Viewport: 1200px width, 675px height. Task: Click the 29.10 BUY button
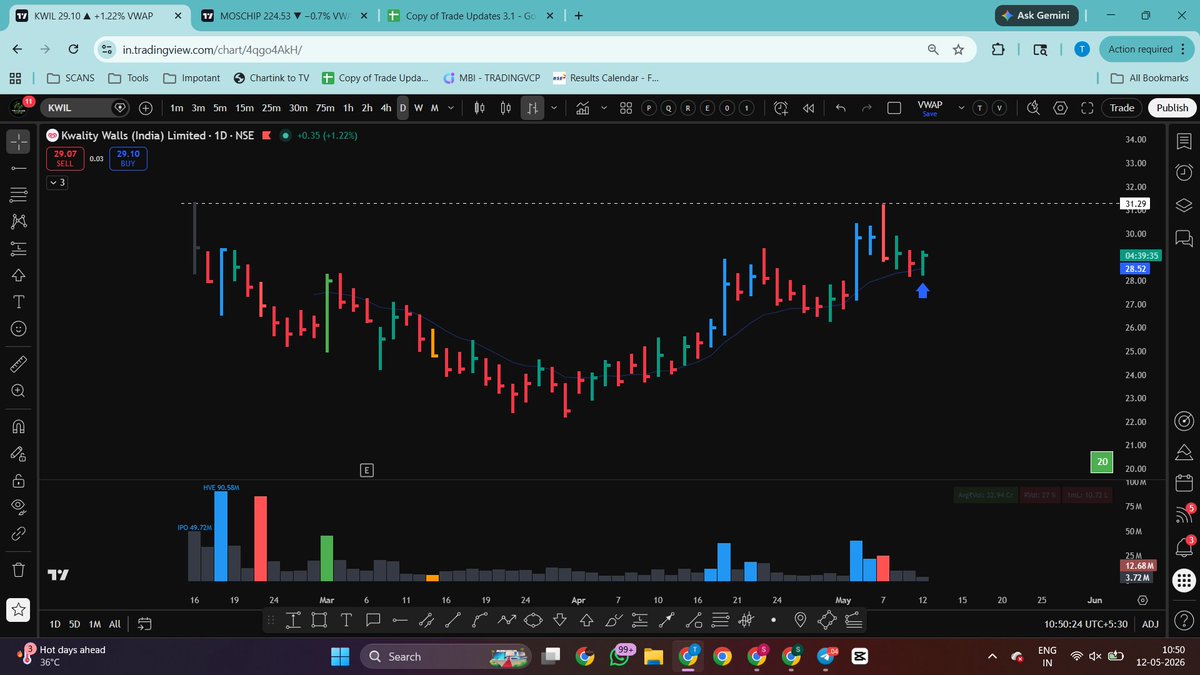click(128, 158)
